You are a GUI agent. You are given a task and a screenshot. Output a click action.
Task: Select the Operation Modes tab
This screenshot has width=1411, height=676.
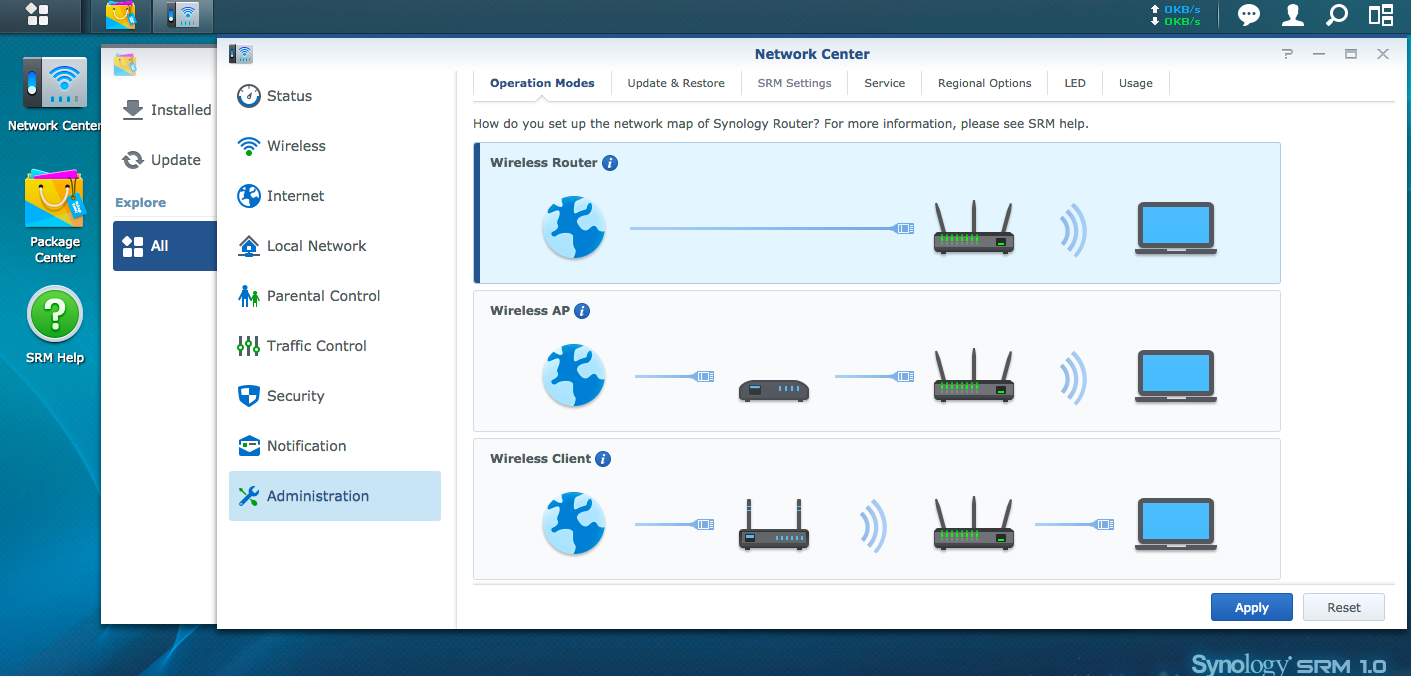pyautogui.click(x=542, y=84)
